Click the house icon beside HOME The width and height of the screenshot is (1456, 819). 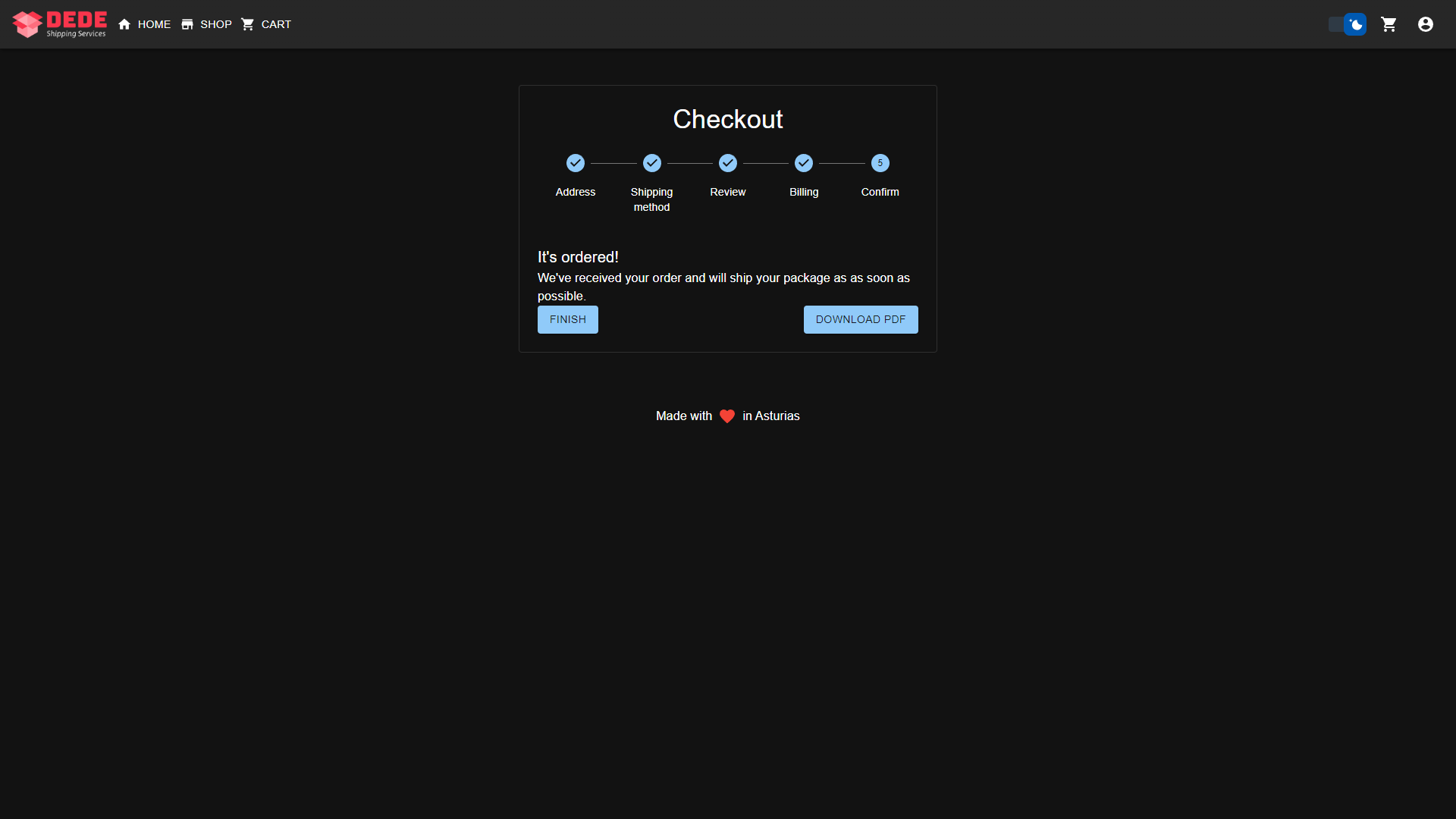(124, 24)
